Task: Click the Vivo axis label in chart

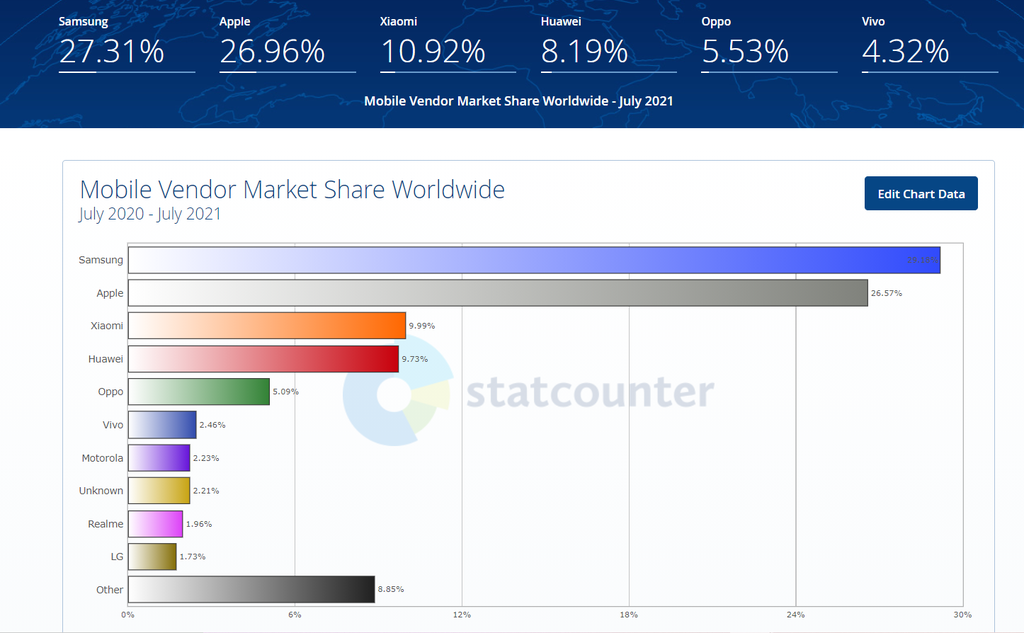Action: point(112,425)
